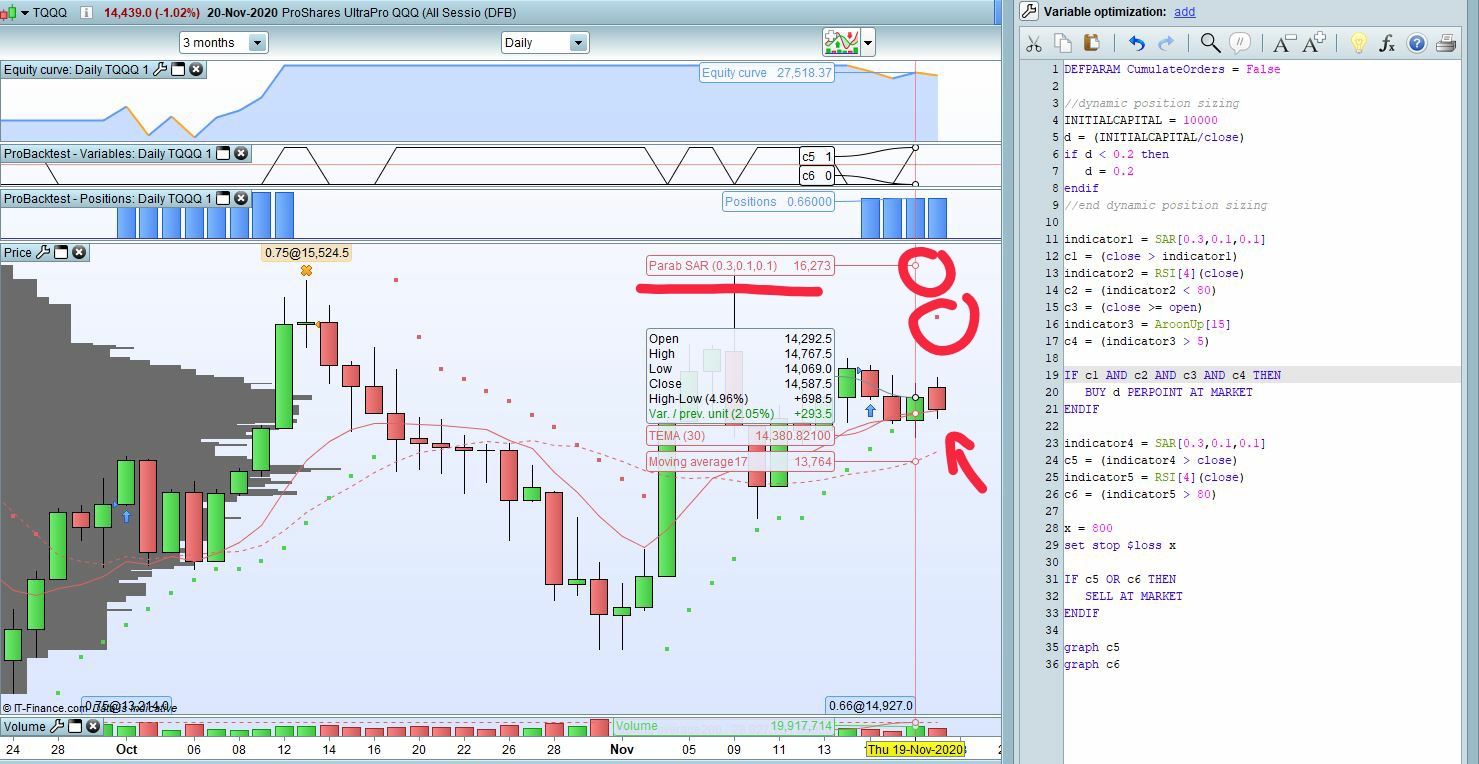Click the orange X exit marker
The width and height of the screenshot is (1479, 764).
(306, 271)
